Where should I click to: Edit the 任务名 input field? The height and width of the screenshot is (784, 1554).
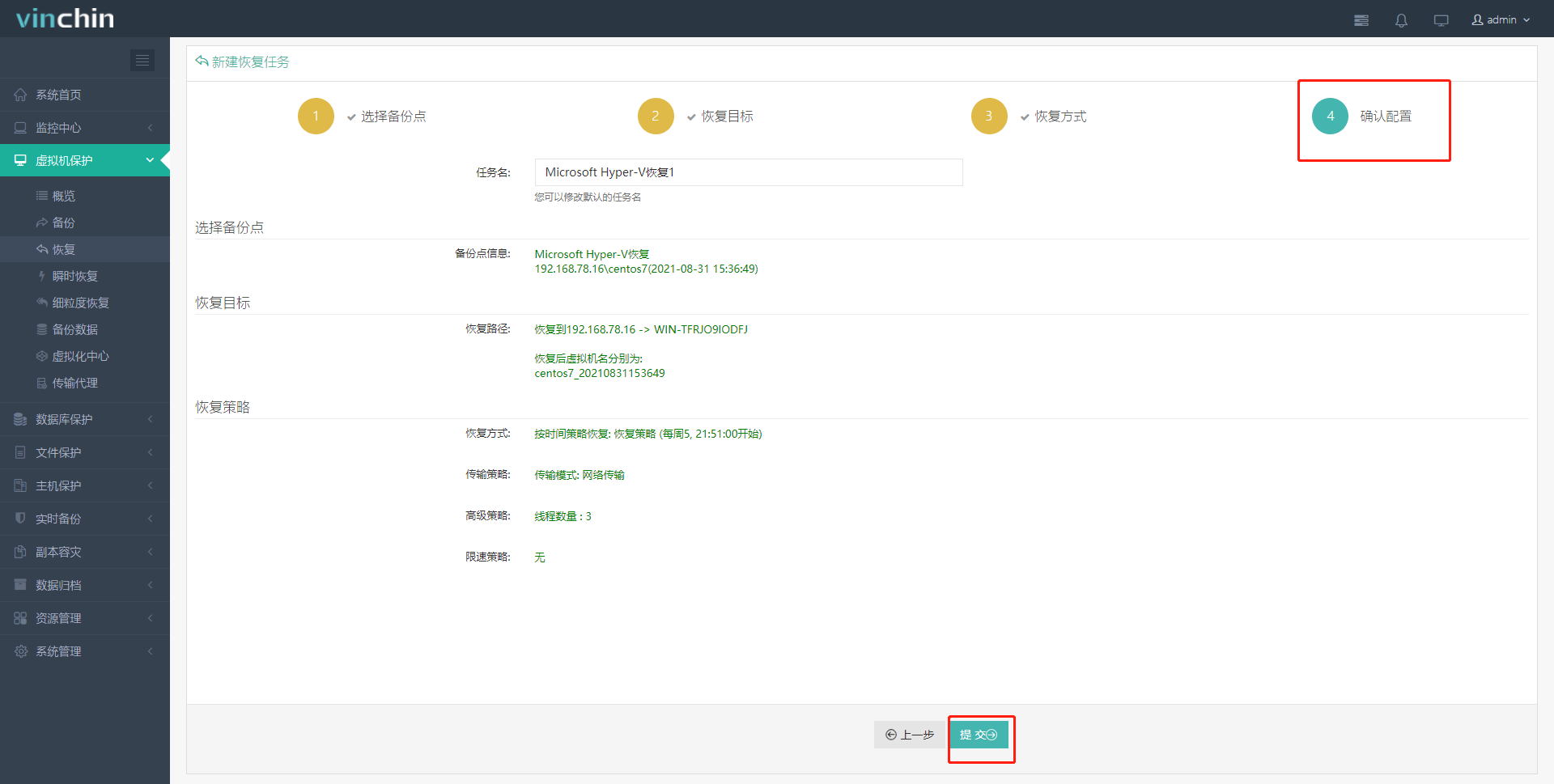[x=749, y=172]
